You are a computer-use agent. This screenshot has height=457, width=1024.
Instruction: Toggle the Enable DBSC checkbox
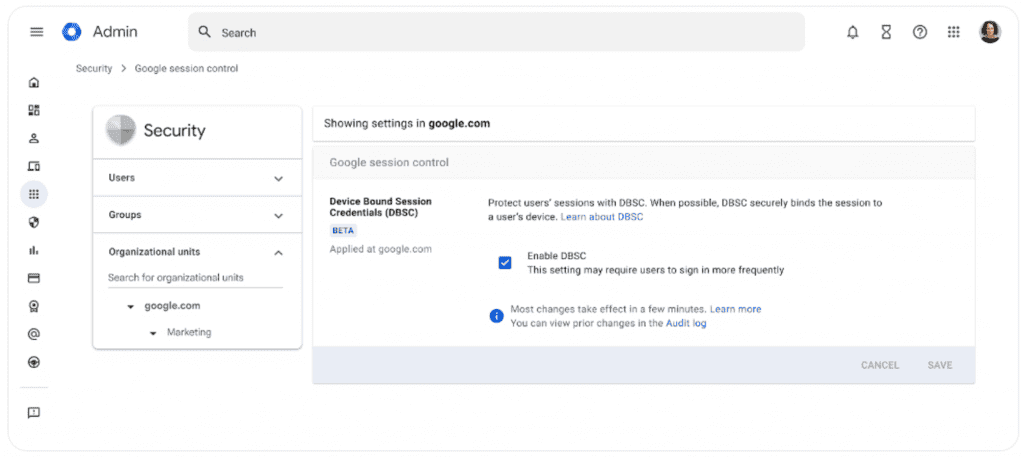(505, 262)
